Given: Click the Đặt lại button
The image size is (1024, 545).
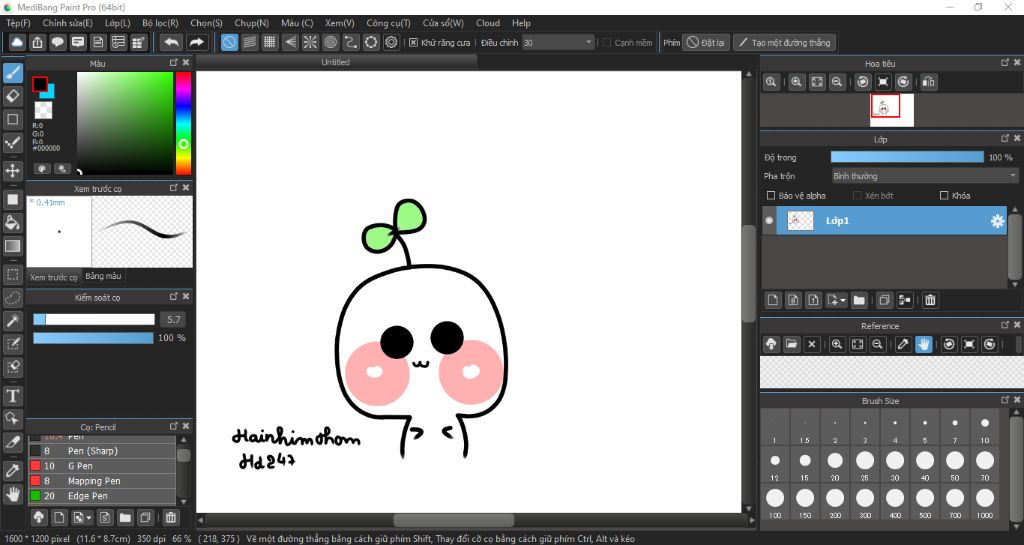Looking at the screenshot, I should click(x=705, y=42).
